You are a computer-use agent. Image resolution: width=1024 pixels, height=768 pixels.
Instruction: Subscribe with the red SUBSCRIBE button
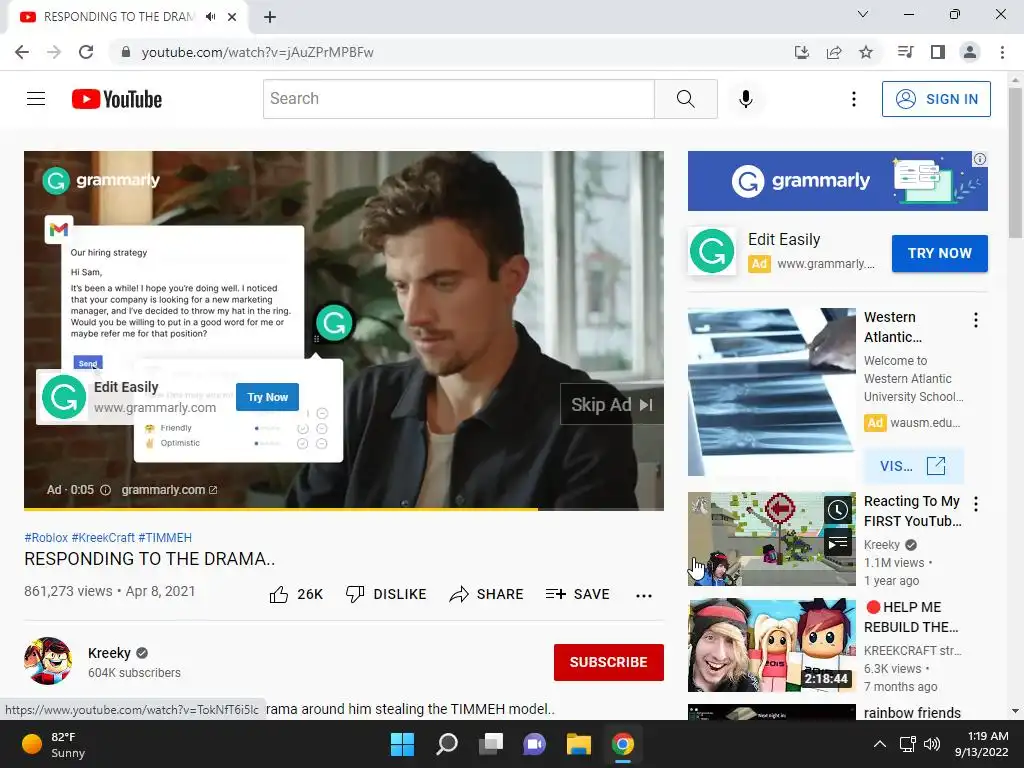pyautogui.click(x=609, y=662)
